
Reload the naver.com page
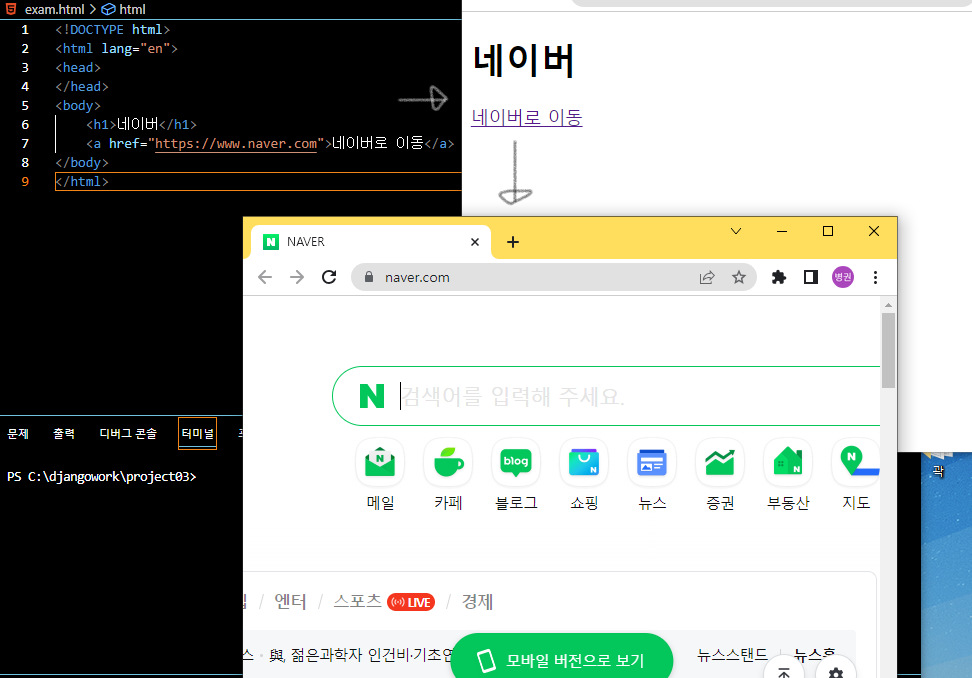pyautogui.click(x=329, y=277)
